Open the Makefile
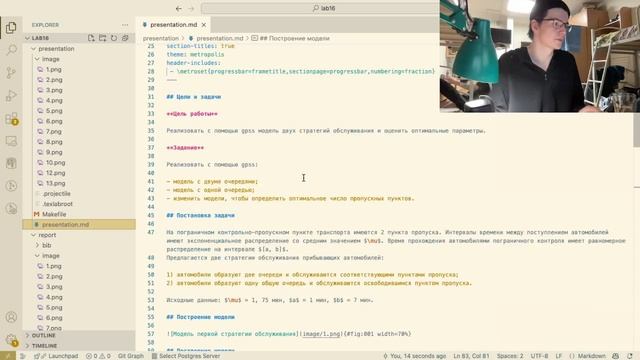The width and height of the screenshot is (640, 360). (x=54, y=214)
